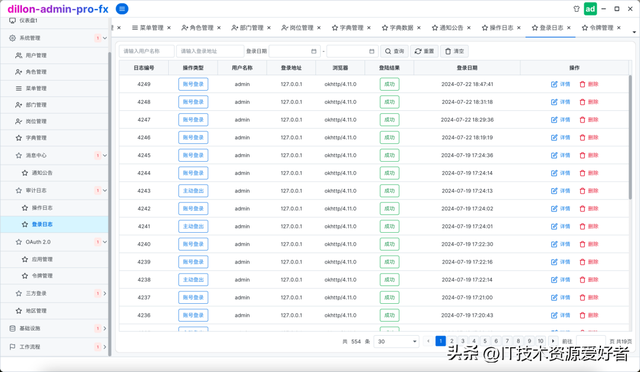Open the end date calendar icon
640x372 pixels.
[x=371, y=51]
